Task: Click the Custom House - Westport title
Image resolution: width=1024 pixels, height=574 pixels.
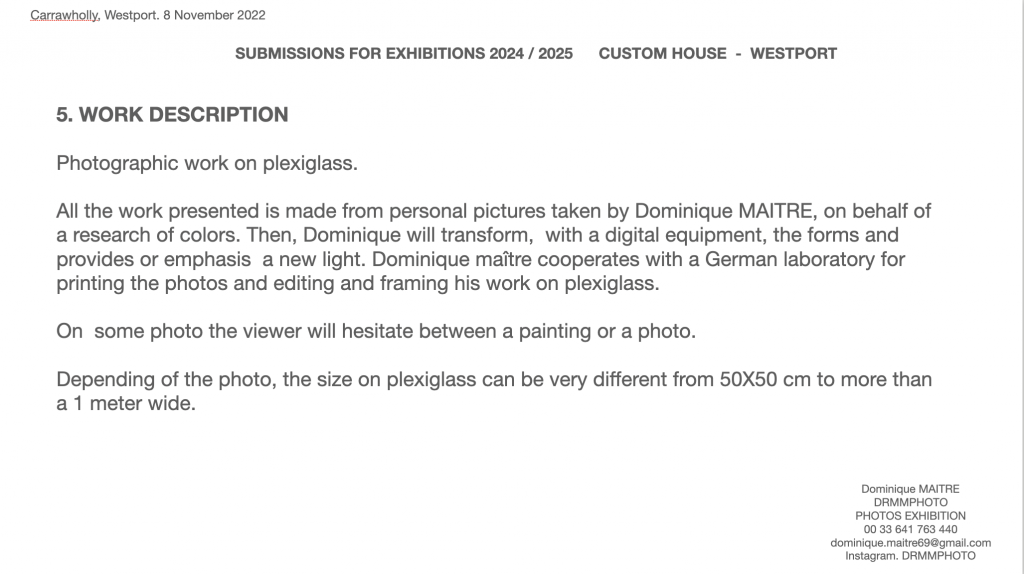Action: tap(717, 53)
